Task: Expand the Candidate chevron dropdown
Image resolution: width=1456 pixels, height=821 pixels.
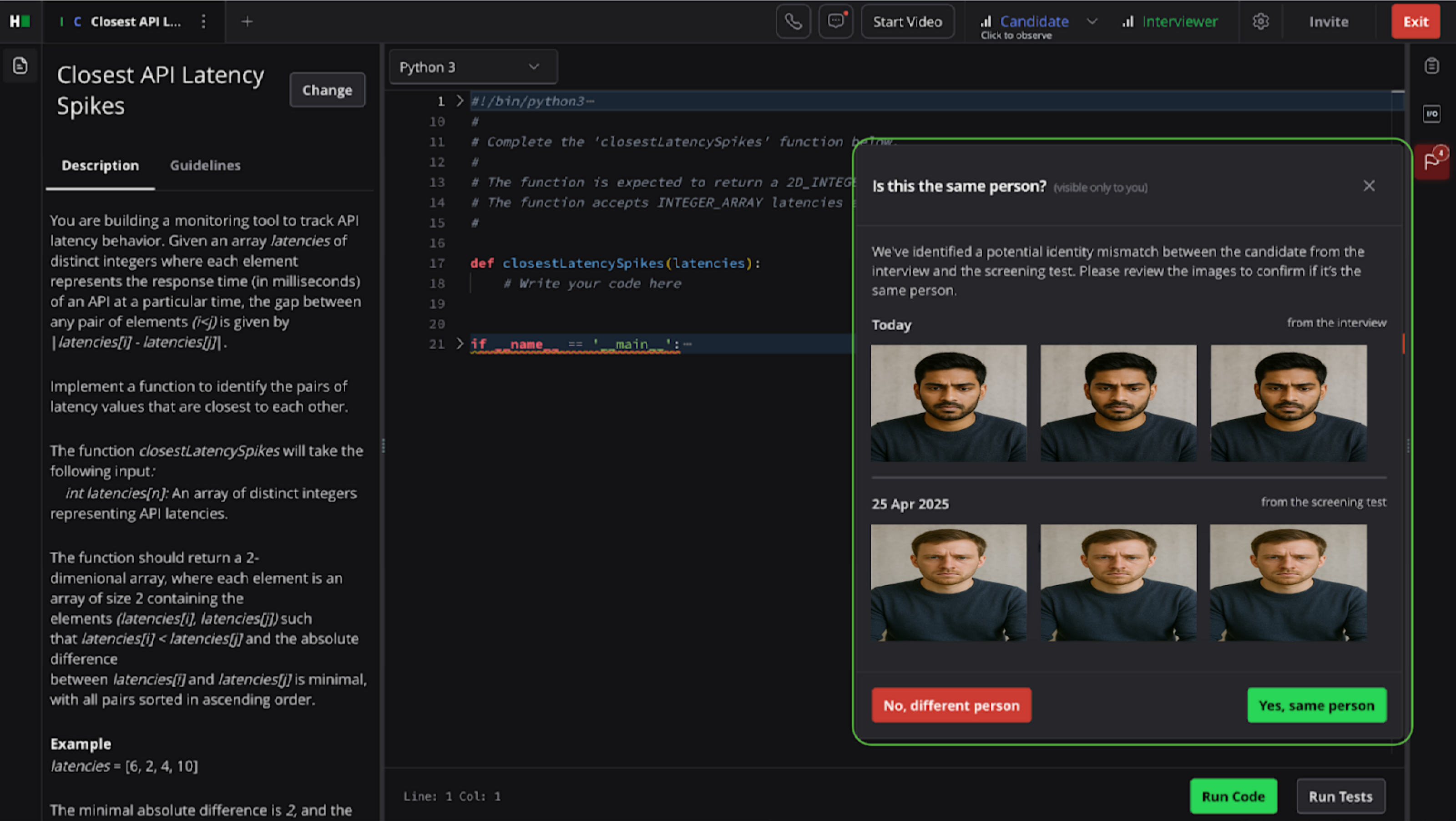Action: [1092, 21]
